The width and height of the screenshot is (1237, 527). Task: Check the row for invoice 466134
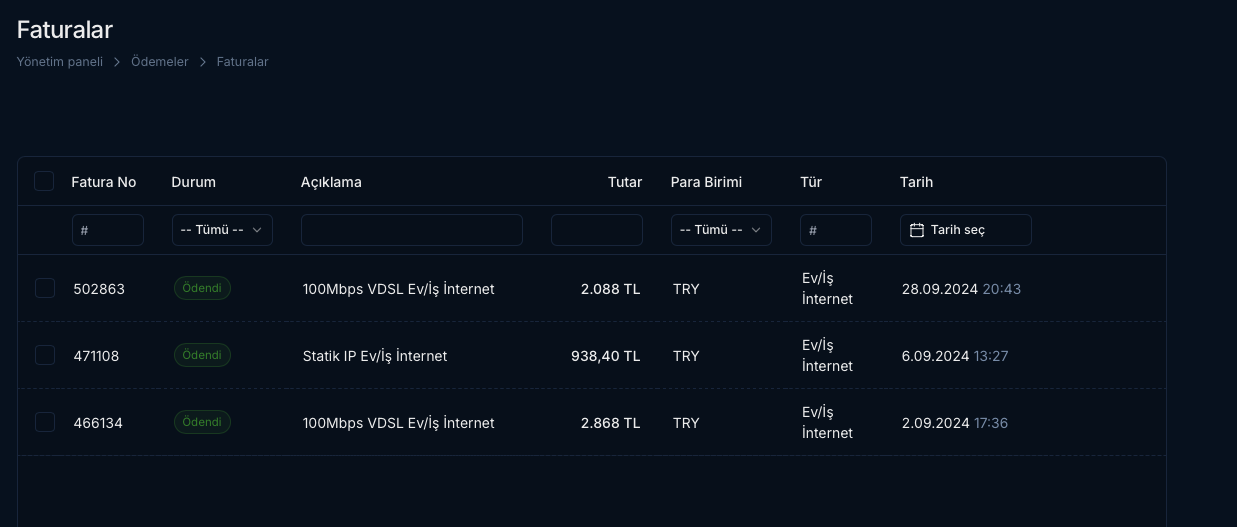(45, 422)
